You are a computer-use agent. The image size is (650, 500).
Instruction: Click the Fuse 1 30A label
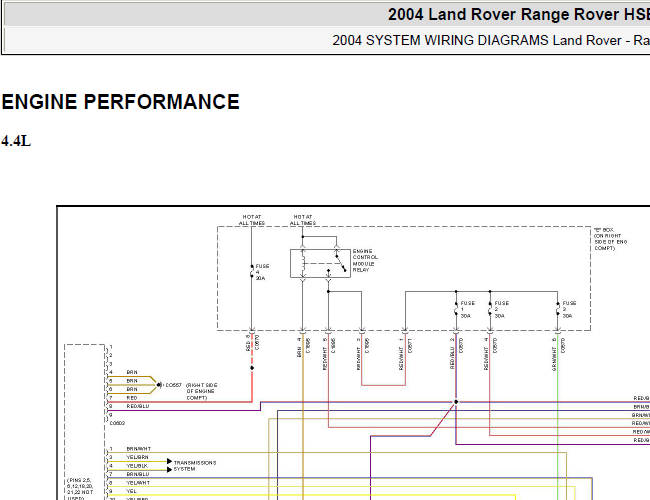click(x=467, y=309)
